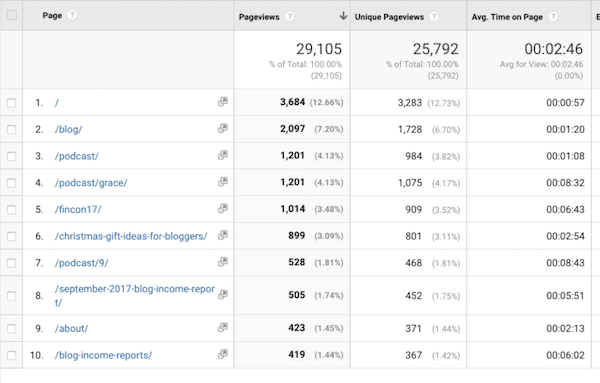Select time on page 00:08:43
The image size is (600, 383).
[x=565, y=263]
